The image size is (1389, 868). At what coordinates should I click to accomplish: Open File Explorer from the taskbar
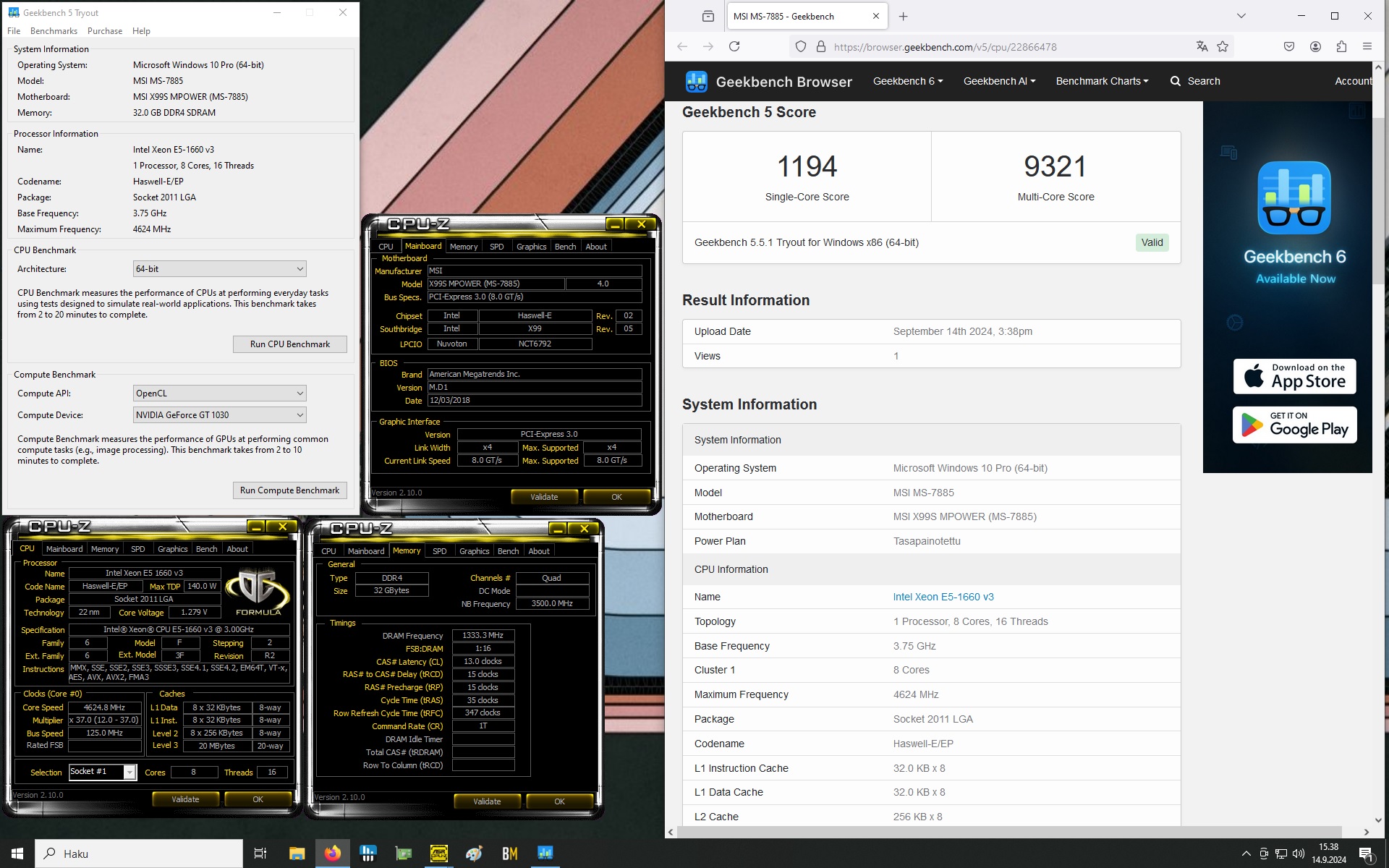click(297, 854)
